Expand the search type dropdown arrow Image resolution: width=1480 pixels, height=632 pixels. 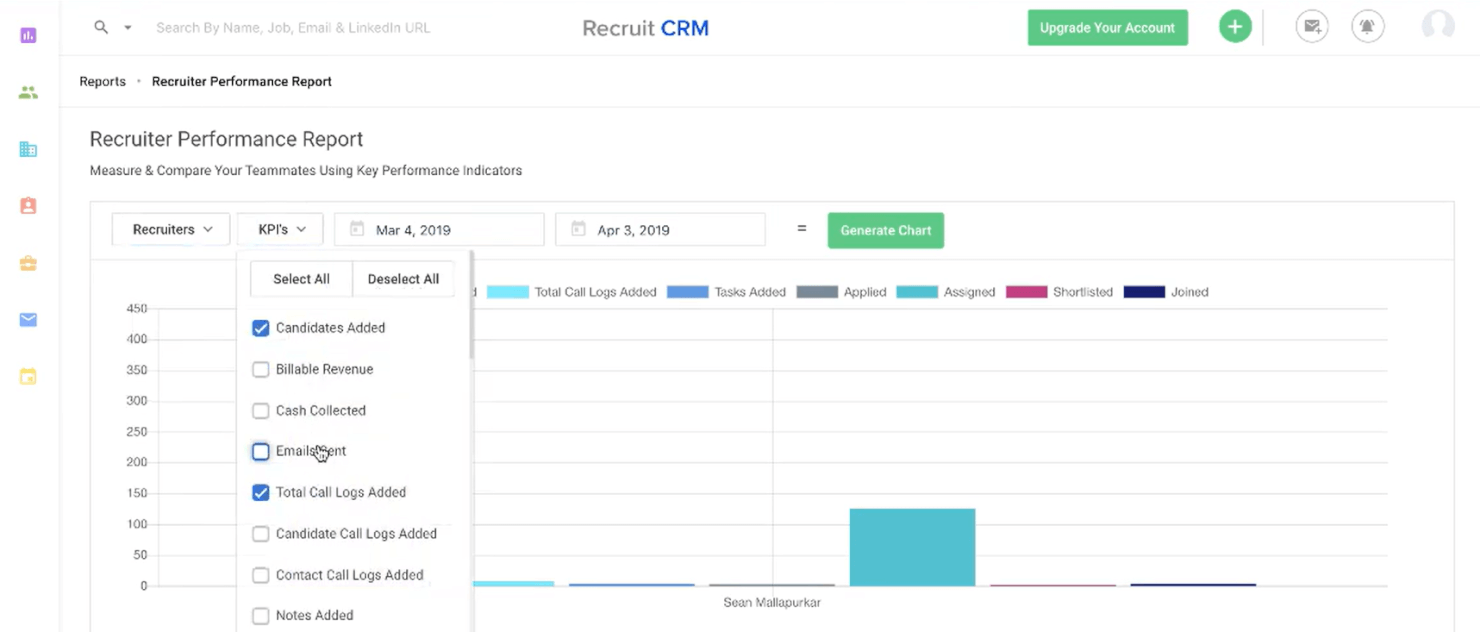coord(128,28)
